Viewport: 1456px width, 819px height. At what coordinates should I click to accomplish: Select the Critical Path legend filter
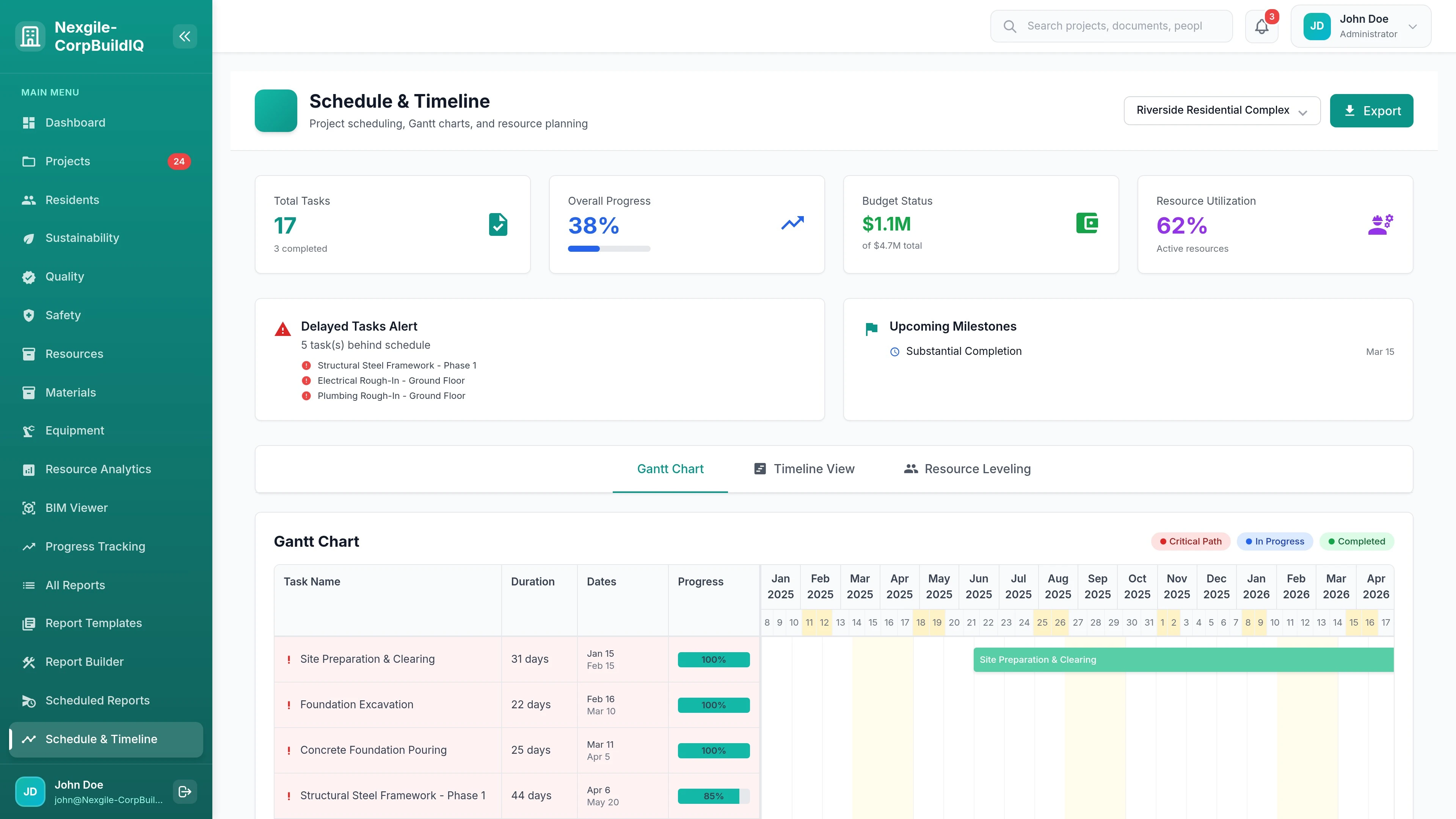[1190, 541]
